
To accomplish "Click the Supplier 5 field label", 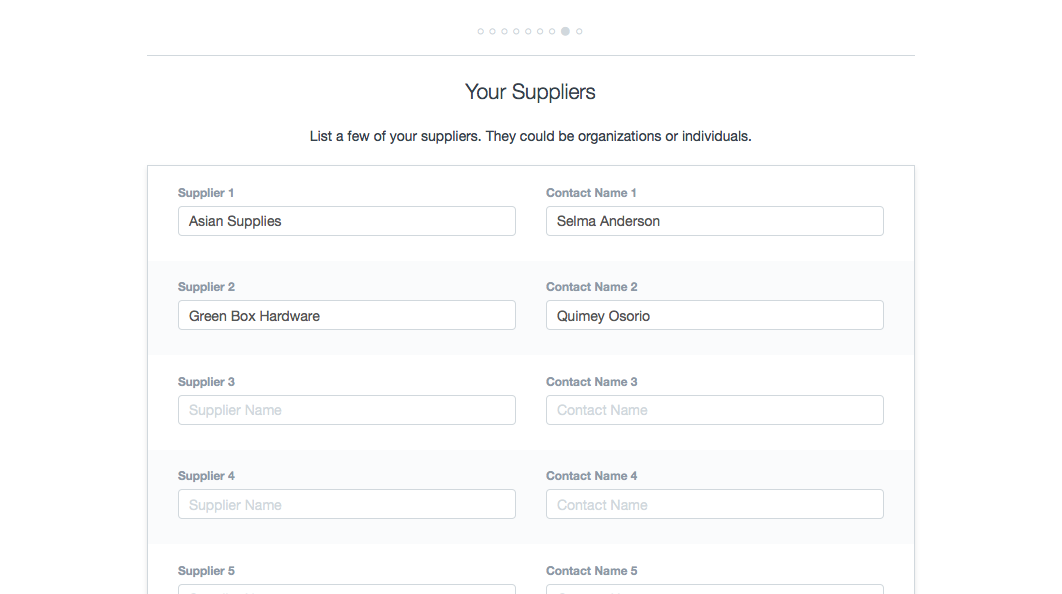I will (x=206, y=571).
